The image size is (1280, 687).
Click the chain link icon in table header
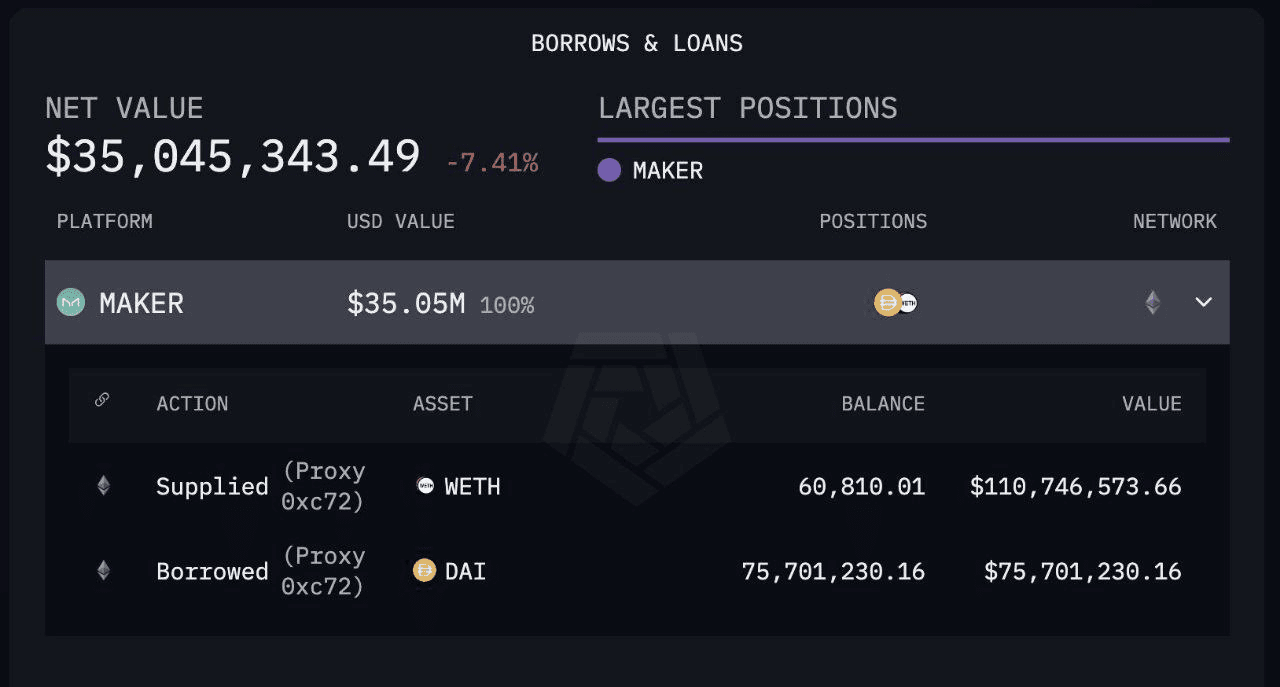pyautogui.click(x=102, y=400)
